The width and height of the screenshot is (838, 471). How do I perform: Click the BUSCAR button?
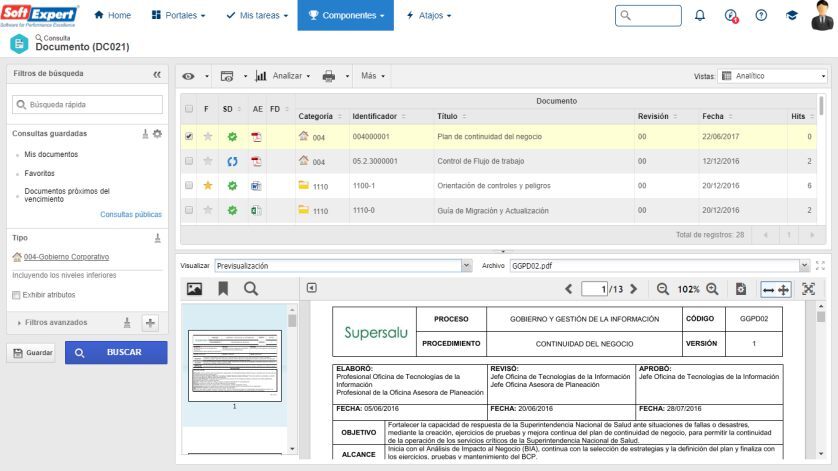click(x=116, y=352)
